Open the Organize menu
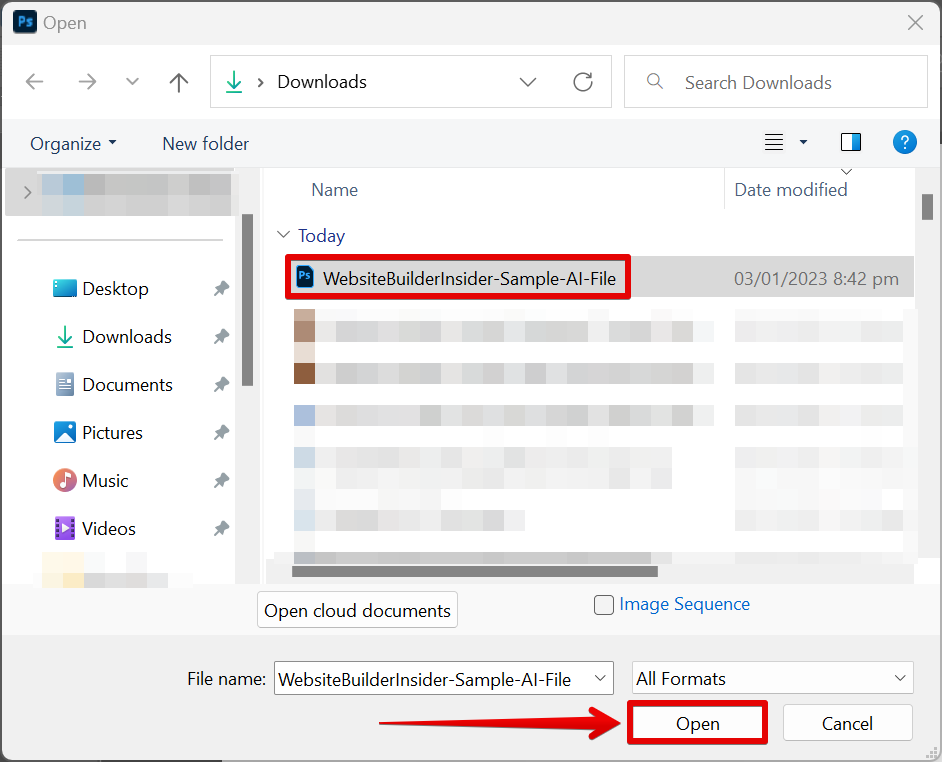This screenshot has height=762, width=942. pyautogui.click(x=73, y=144)
